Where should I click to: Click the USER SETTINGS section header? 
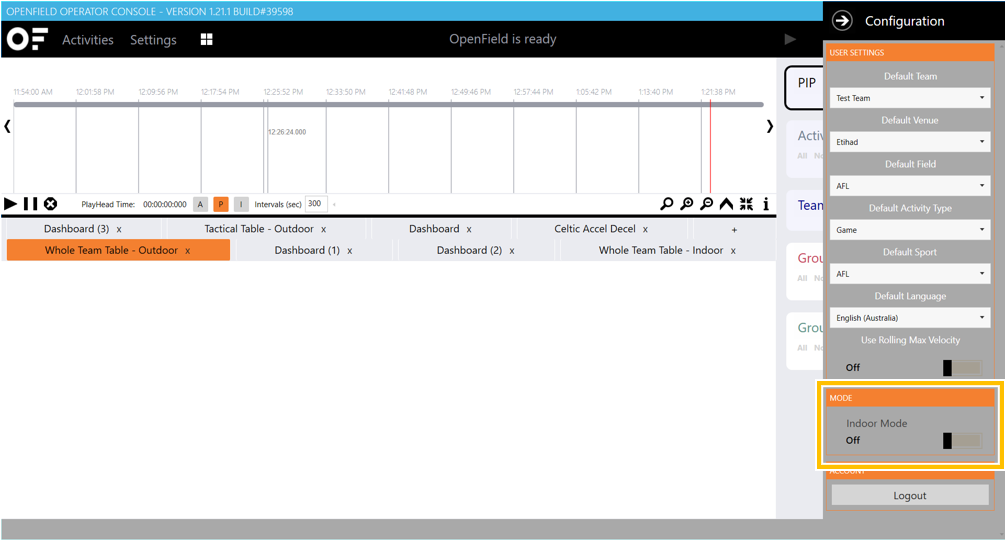[x=909, y=53]
